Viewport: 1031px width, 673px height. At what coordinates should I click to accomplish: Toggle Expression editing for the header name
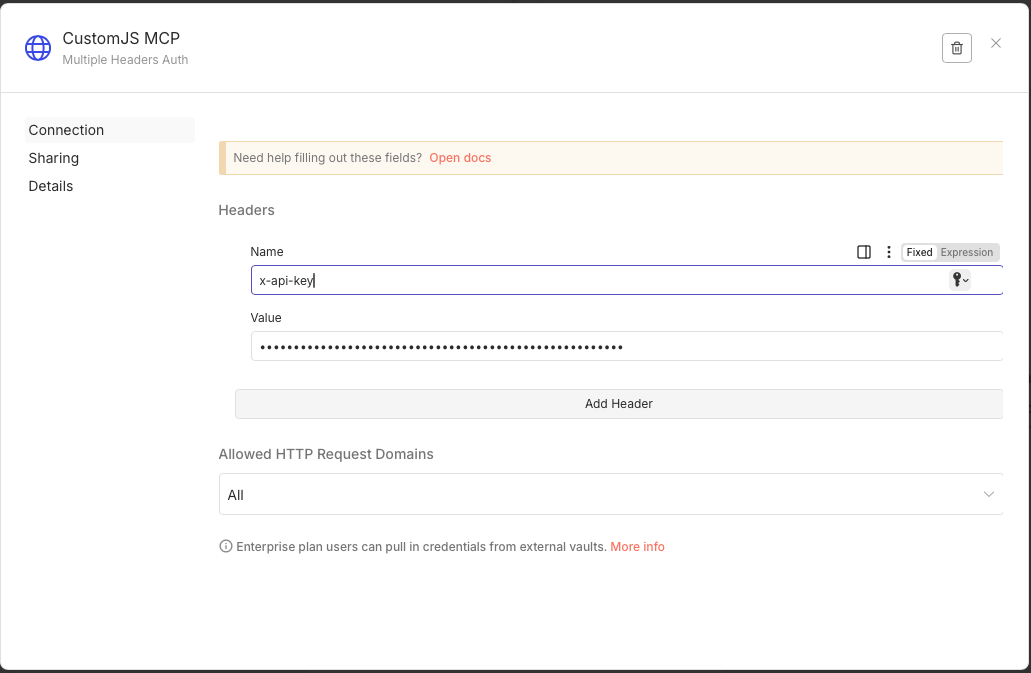(x=968, y=251)
